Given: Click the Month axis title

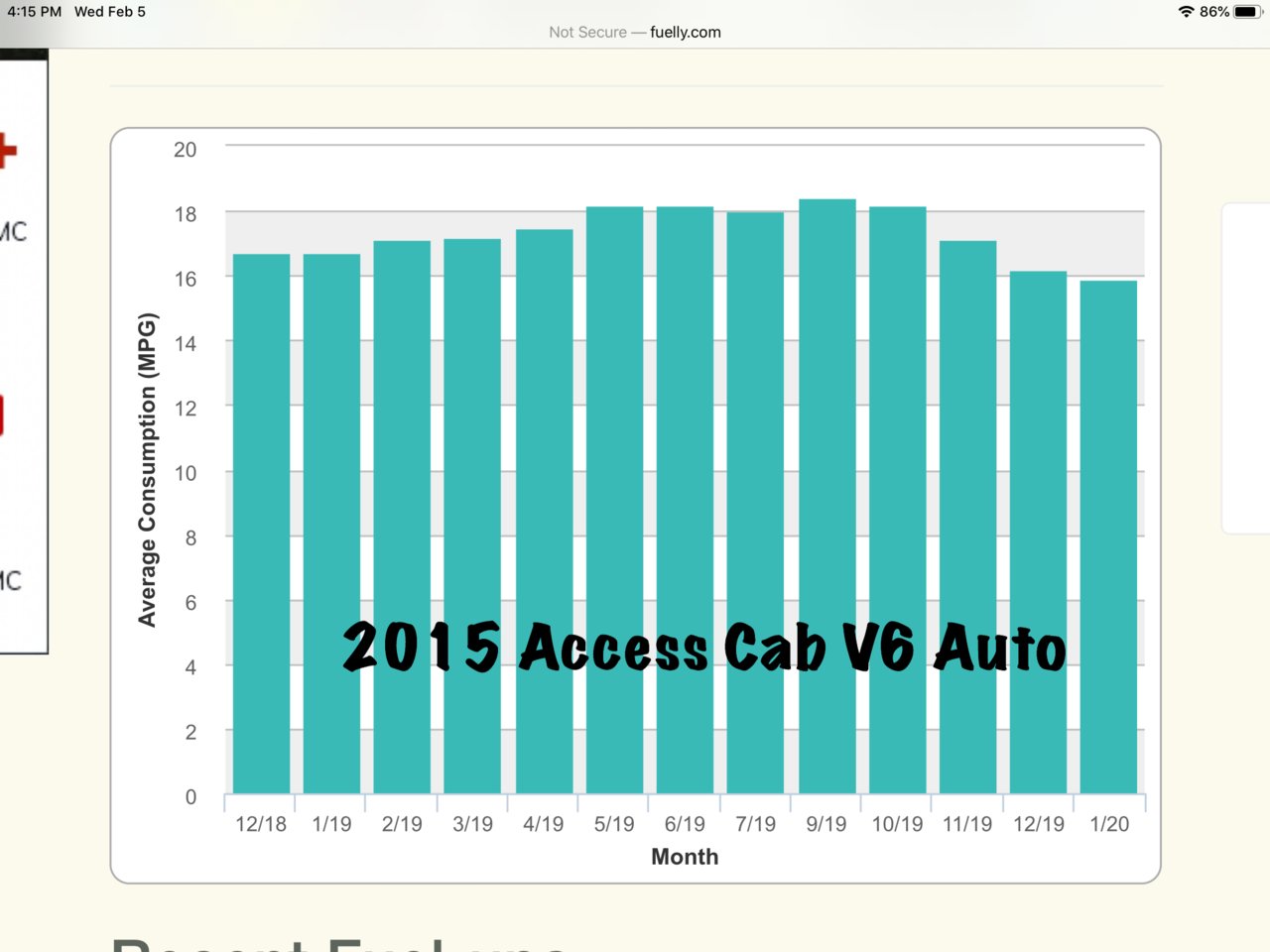Looking at the screenshot, I should pyautogui.click(x=685, y=857).
